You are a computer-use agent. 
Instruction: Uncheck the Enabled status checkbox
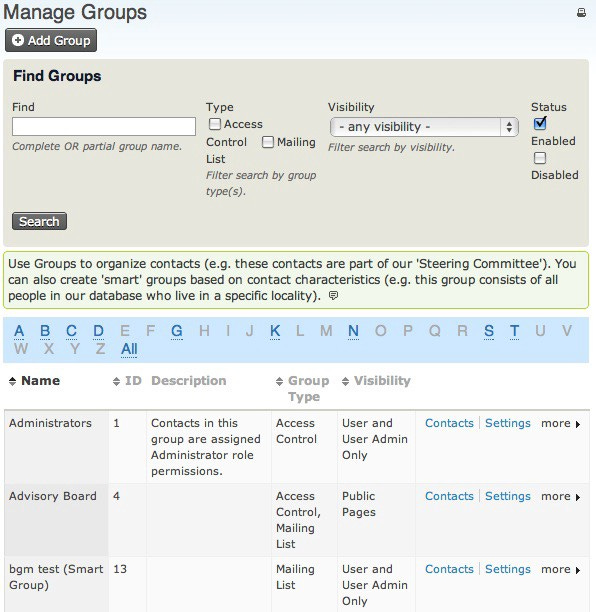coord(540,123)
